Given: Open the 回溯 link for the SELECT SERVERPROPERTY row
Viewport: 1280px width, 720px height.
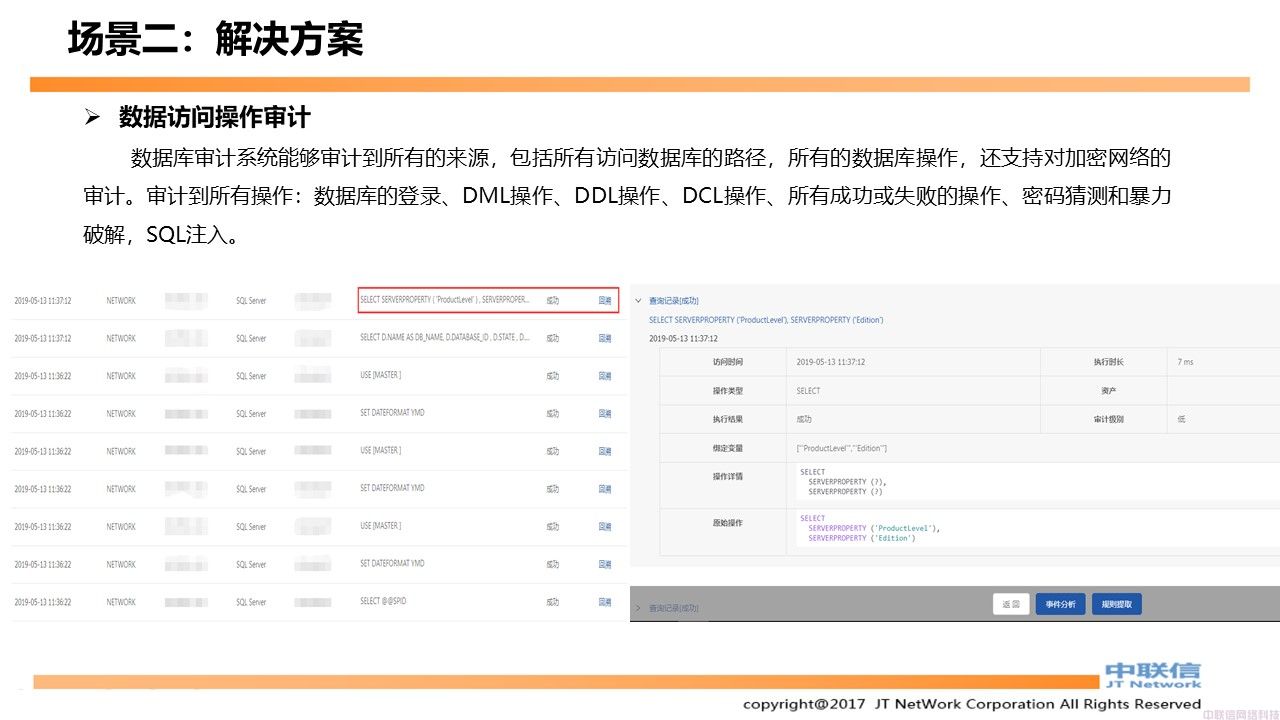Looking at the screenshot, I should click(605, 300).
